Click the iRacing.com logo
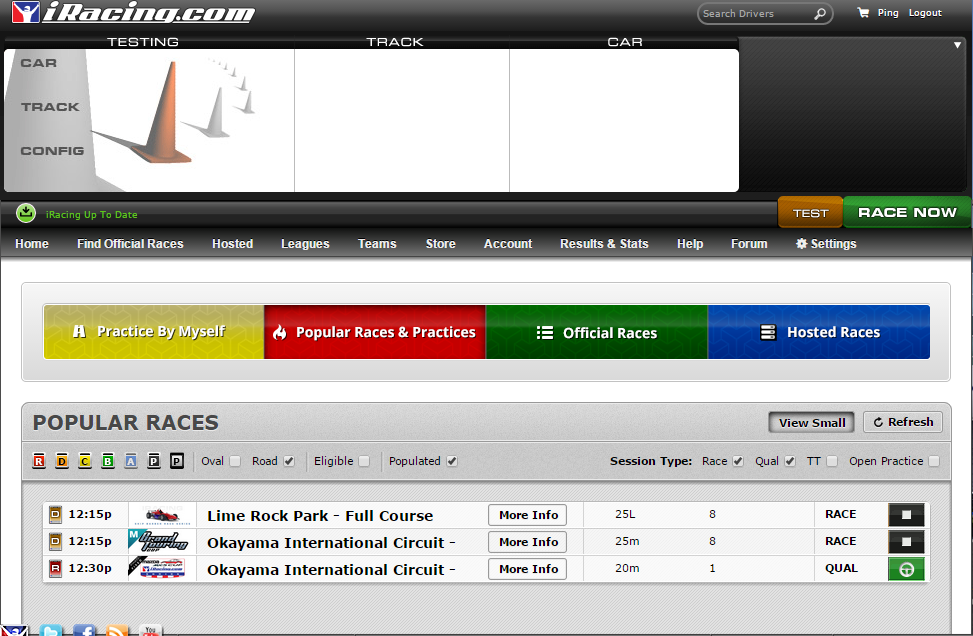 click(133, 12)
